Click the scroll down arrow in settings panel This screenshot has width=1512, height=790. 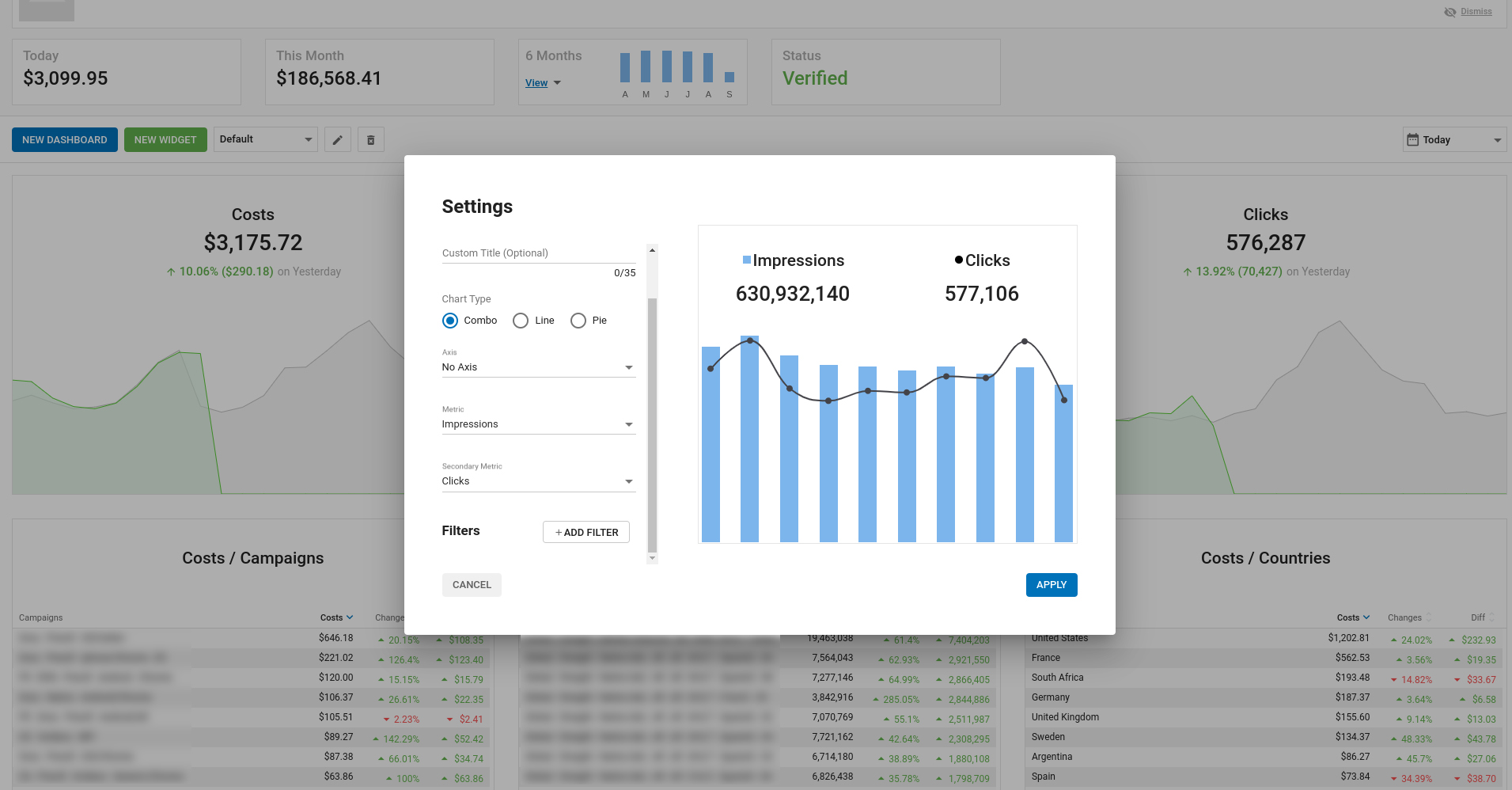pyautogui.click(x=652, y=558)
